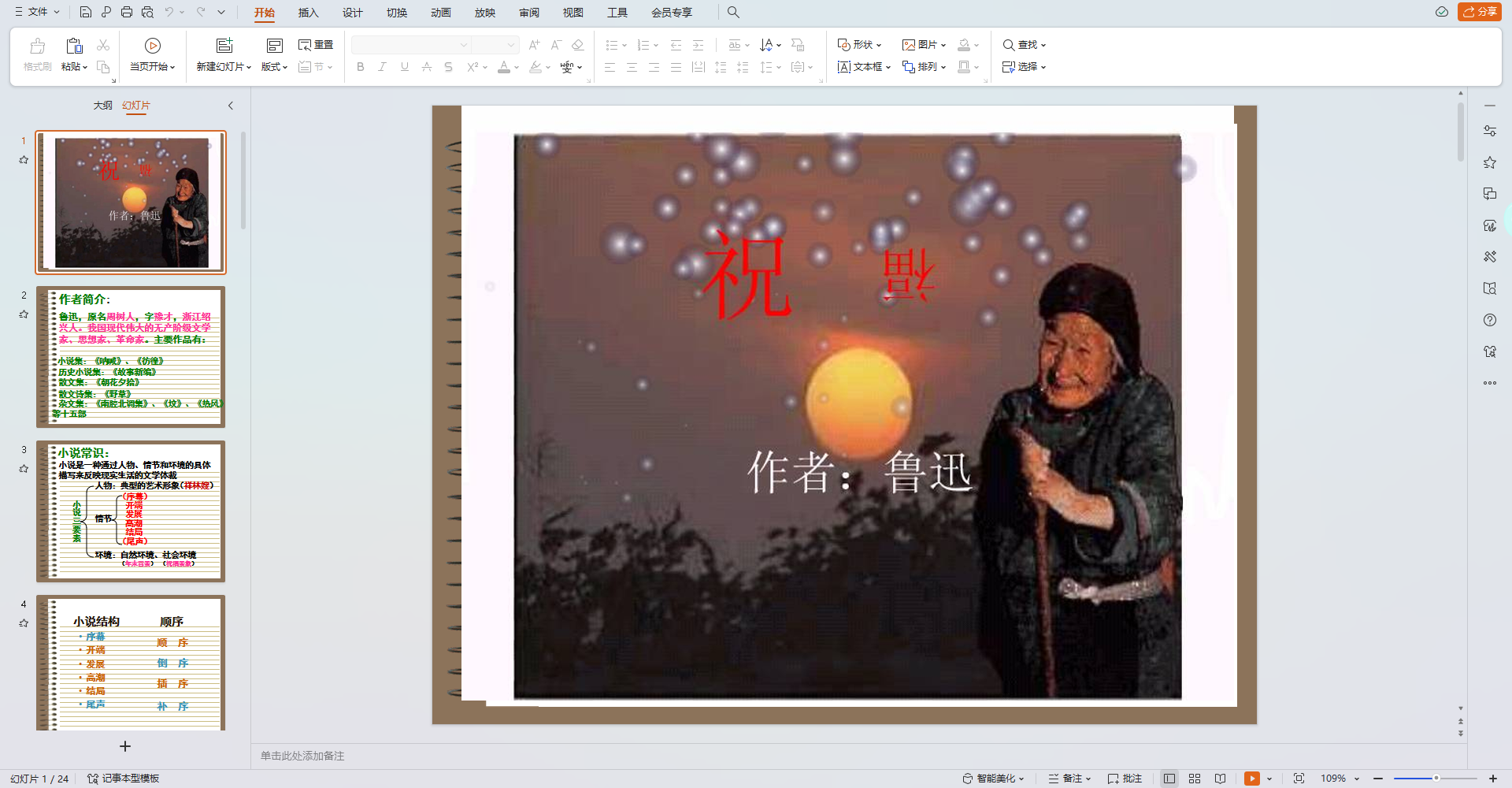Align text to the left
1512x788 pixels.
[x=610, y=67]
